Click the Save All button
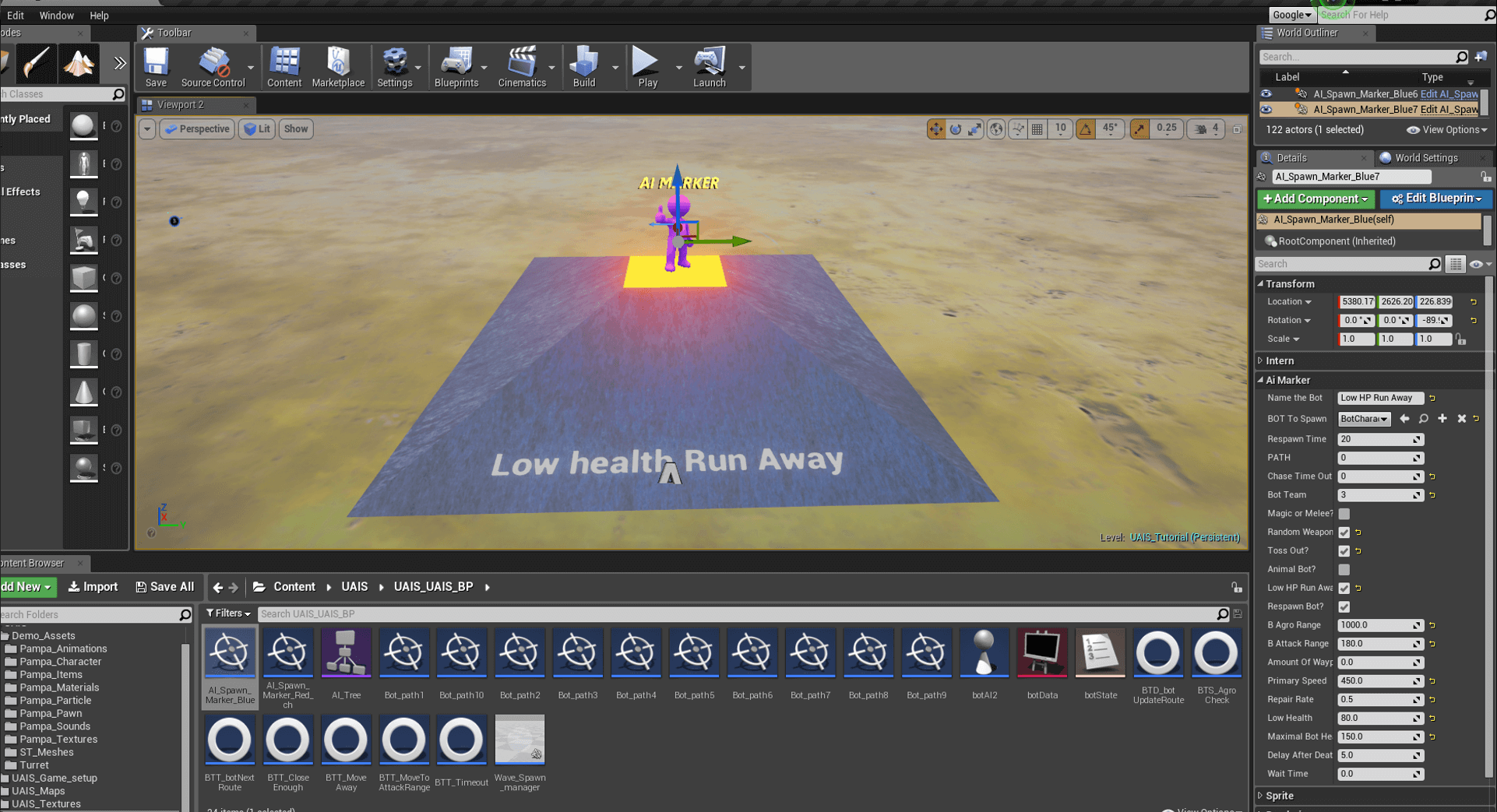1497x812 pixels. pos(164,587)
